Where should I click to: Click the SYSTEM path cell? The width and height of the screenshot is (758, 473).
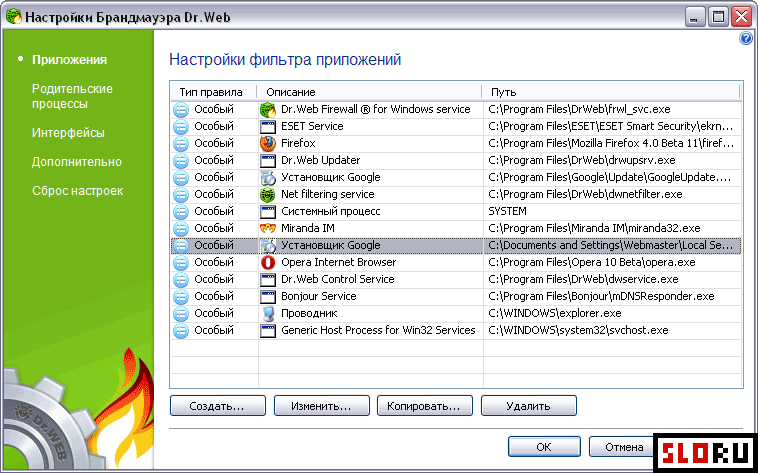pos(507,211)
